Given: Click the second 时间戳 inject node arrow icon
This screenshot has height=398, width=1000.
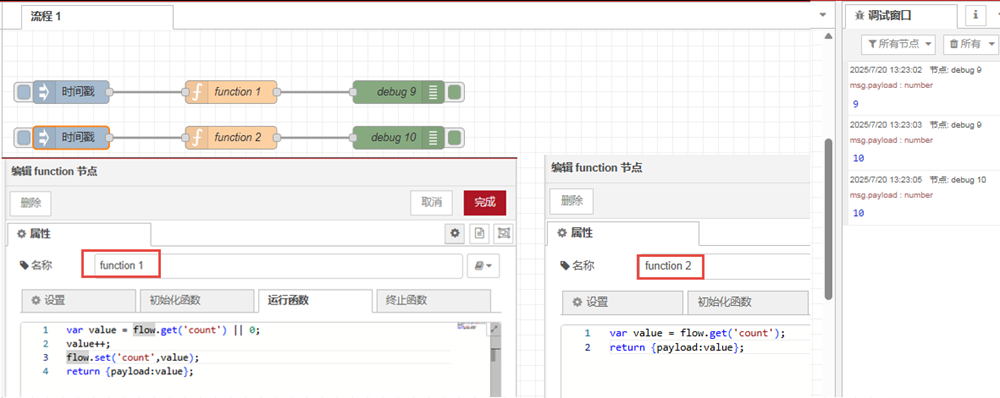Looking at the screenshot, I should [45, 137].
